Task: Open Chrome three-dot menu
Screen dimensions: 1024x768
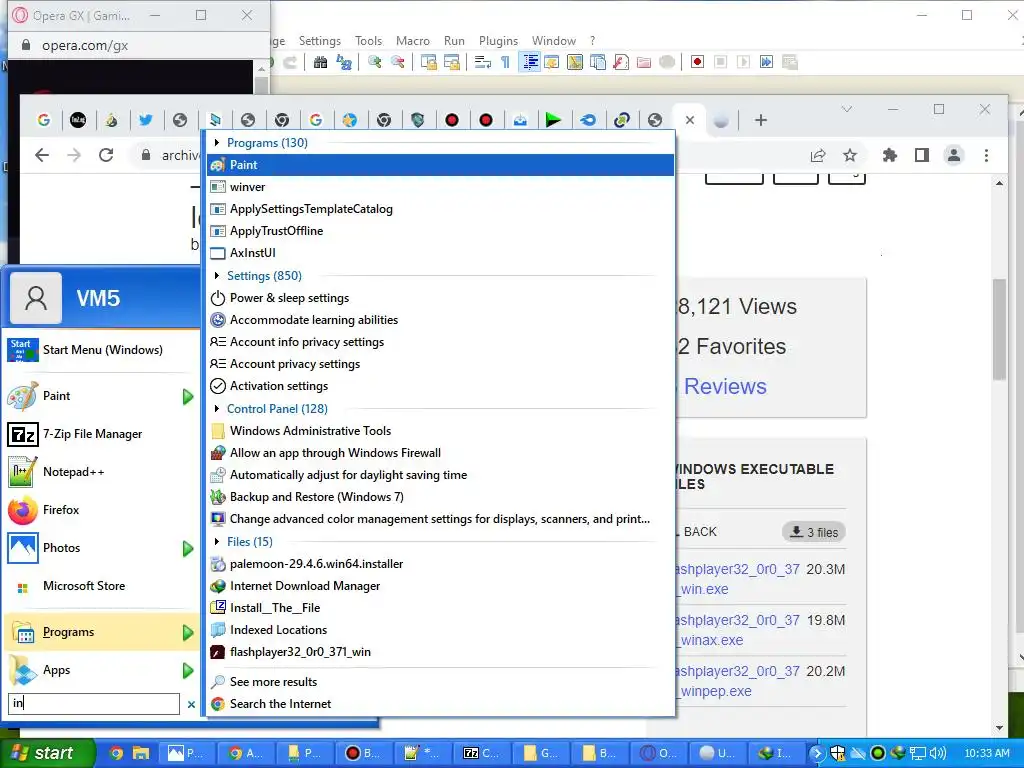Action: 986,155
